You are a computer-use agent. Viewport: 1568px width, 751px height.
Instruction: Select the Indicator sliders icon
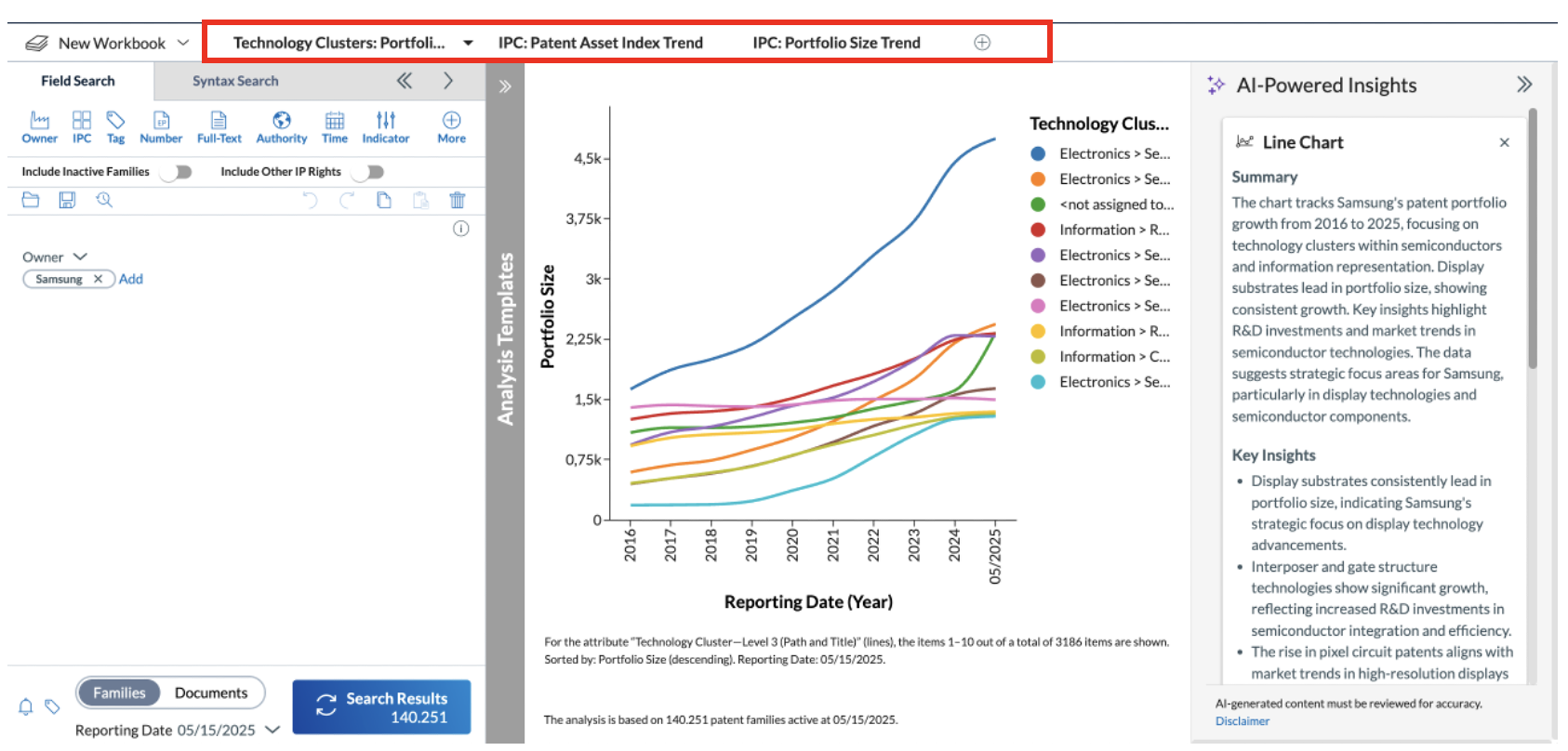point(386,121)
